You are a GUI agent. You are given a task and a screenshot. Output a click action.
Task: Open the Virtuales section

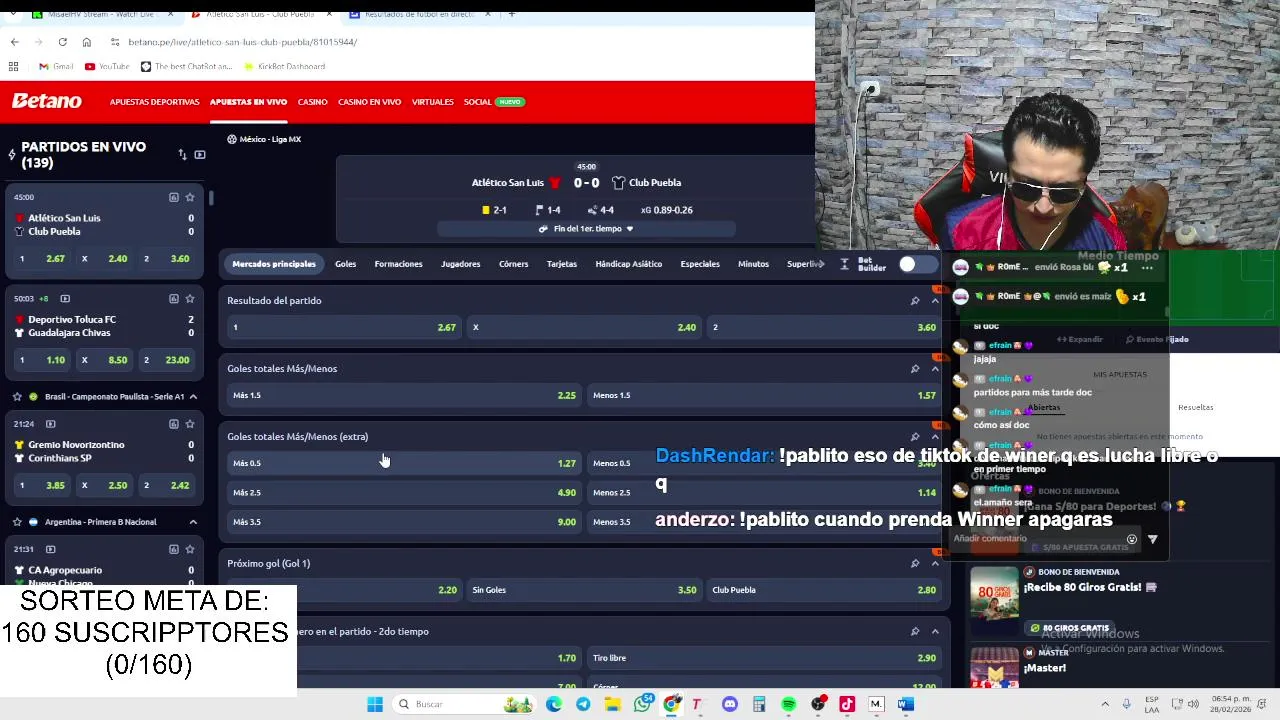pos(432,102)
